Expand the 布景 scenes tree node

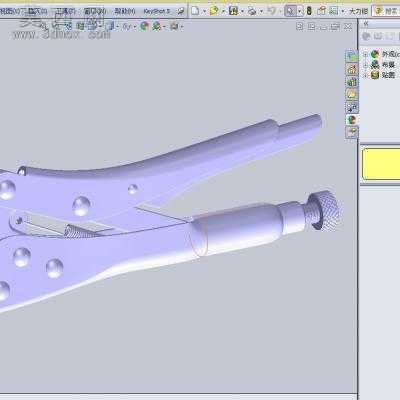coord(365,65)
